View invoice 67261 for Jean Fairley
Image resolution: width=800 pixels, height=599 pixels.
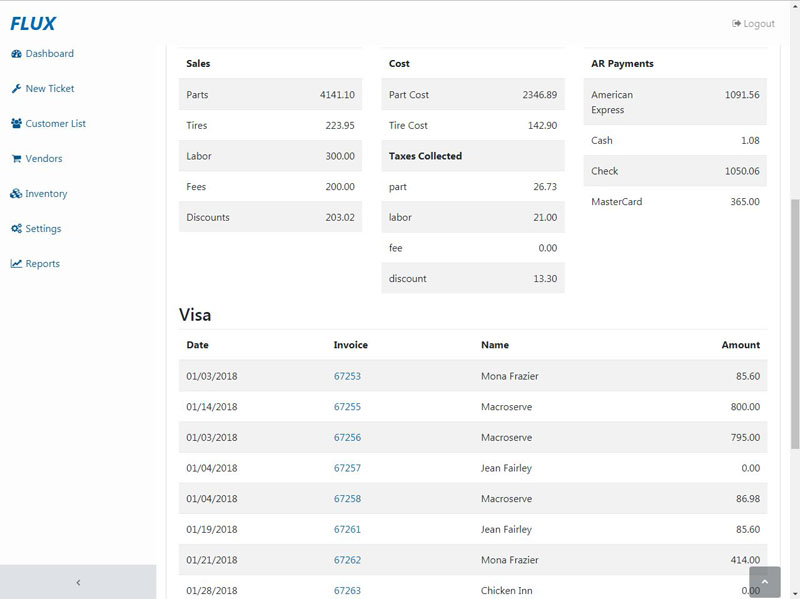pos(347,530)
